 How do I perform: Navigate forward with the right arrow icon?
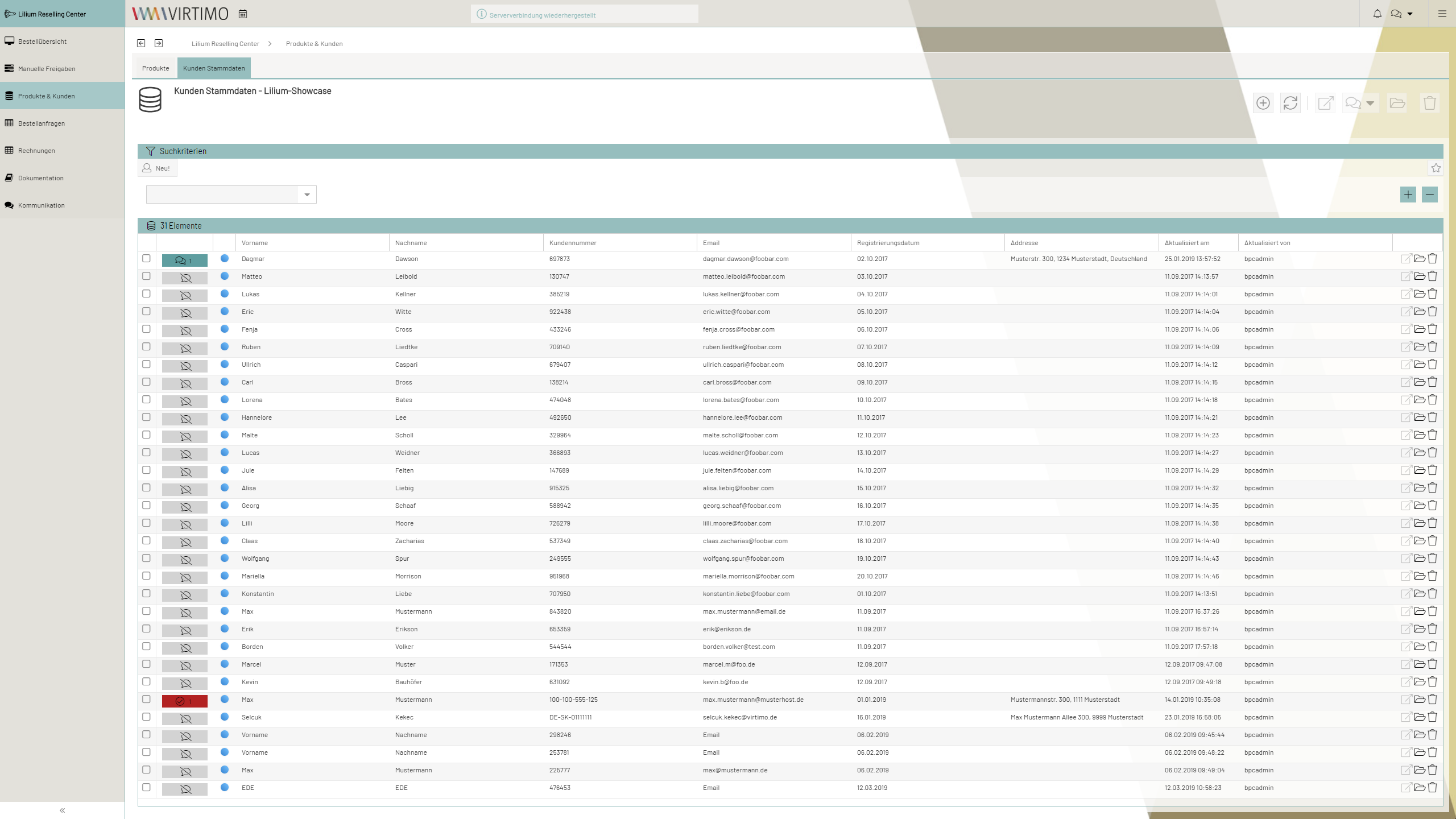pos(159,43)
